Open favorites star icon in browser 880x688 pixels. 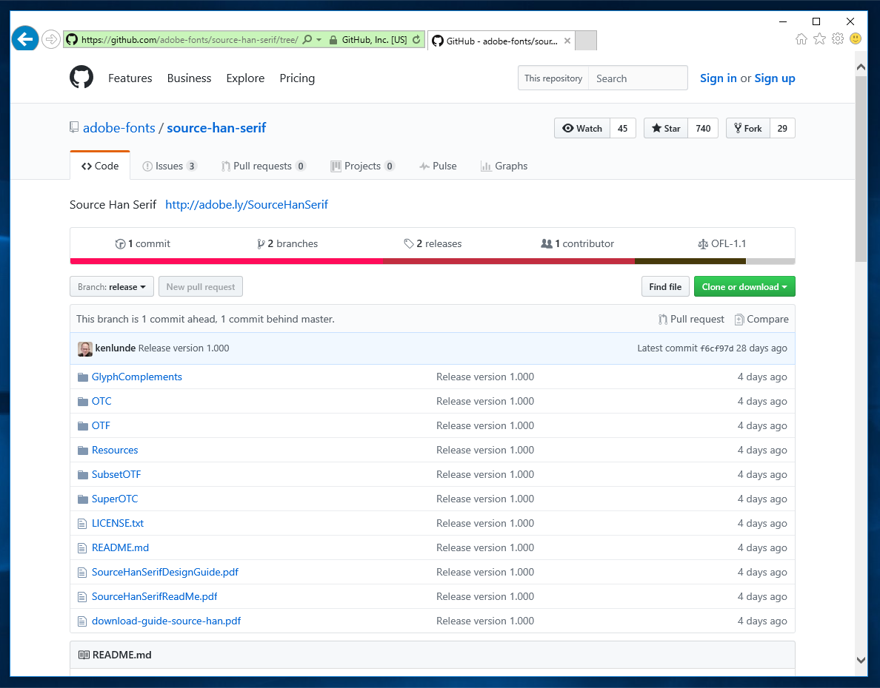(819, 39)
